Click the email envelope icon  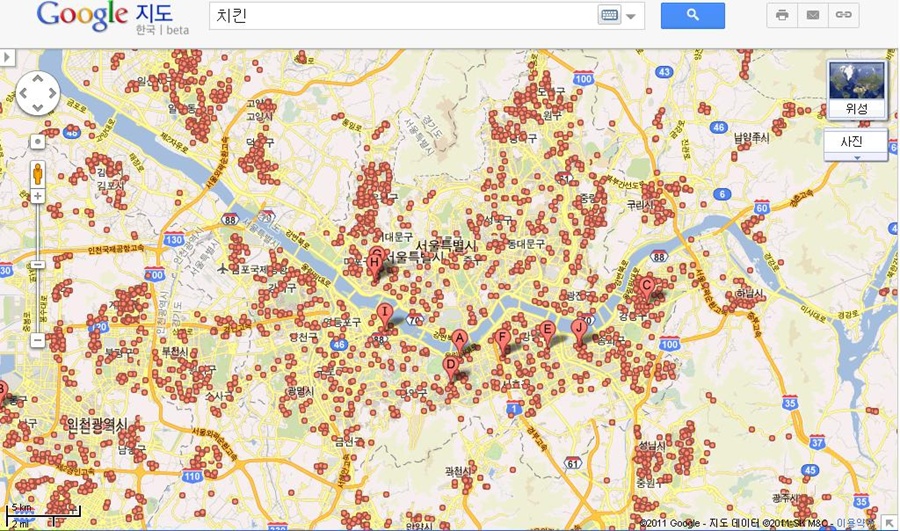pyautogui.click(x=813, y=15)
